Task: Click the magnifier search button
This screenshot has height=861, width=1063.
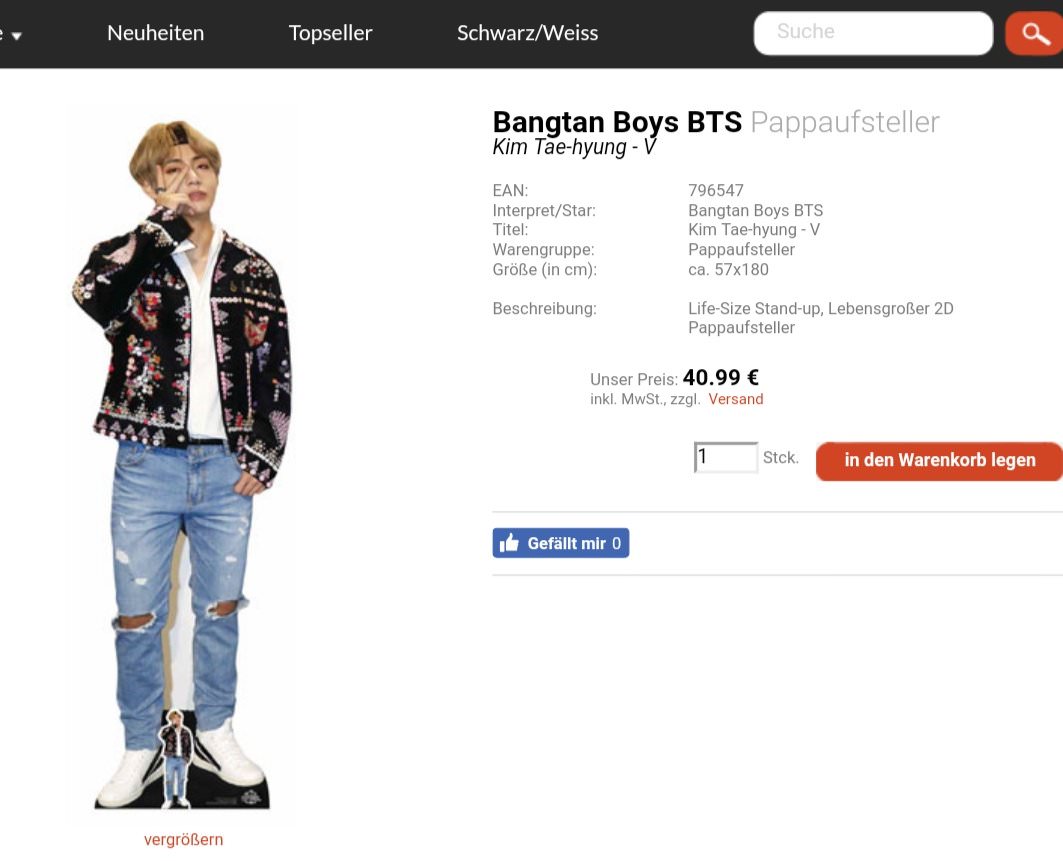Action: pyautogui.click(x=1035, y=35)
